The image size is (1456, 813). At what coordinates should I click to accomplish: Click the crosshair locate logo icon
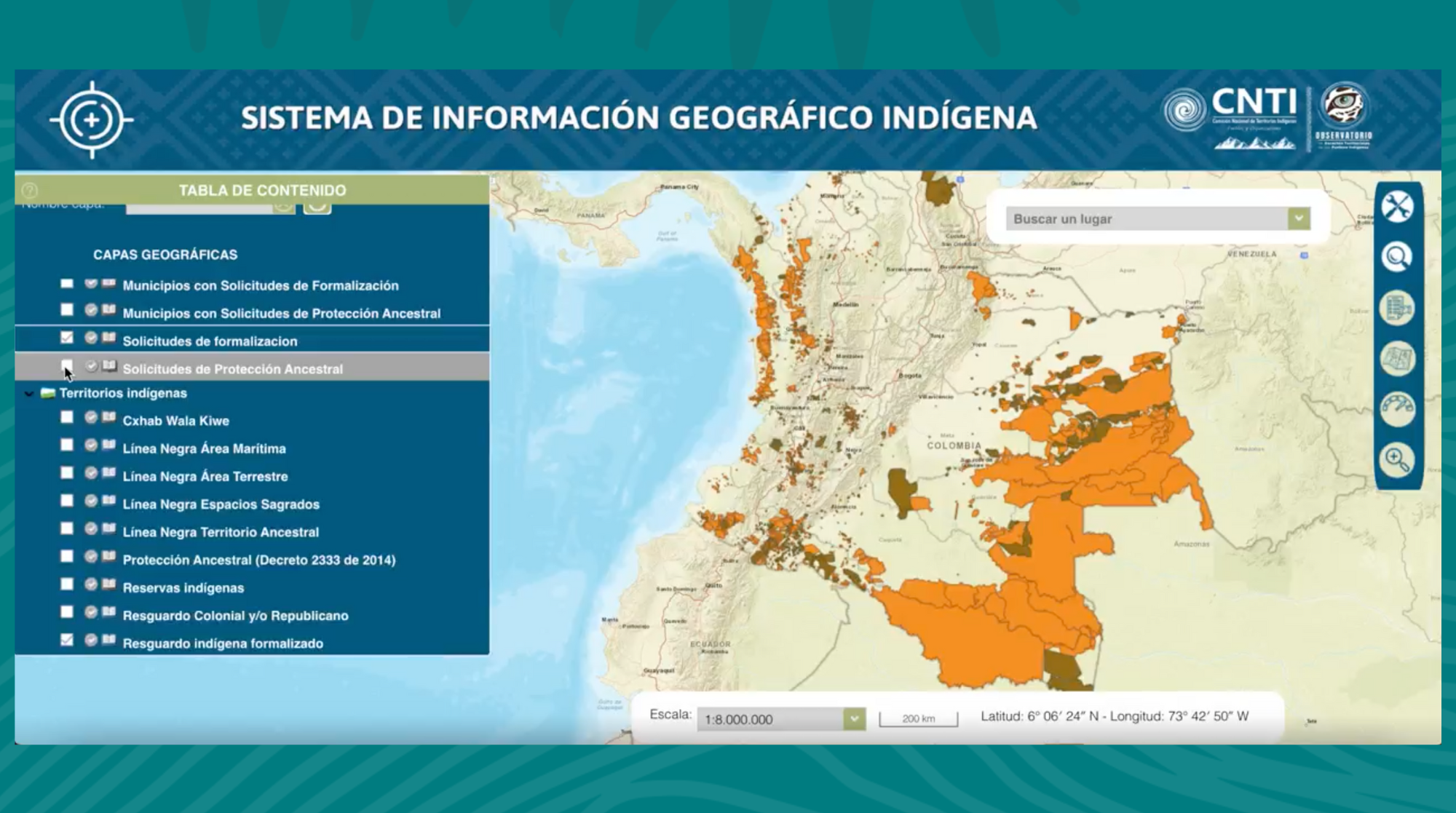pos(92,120)
